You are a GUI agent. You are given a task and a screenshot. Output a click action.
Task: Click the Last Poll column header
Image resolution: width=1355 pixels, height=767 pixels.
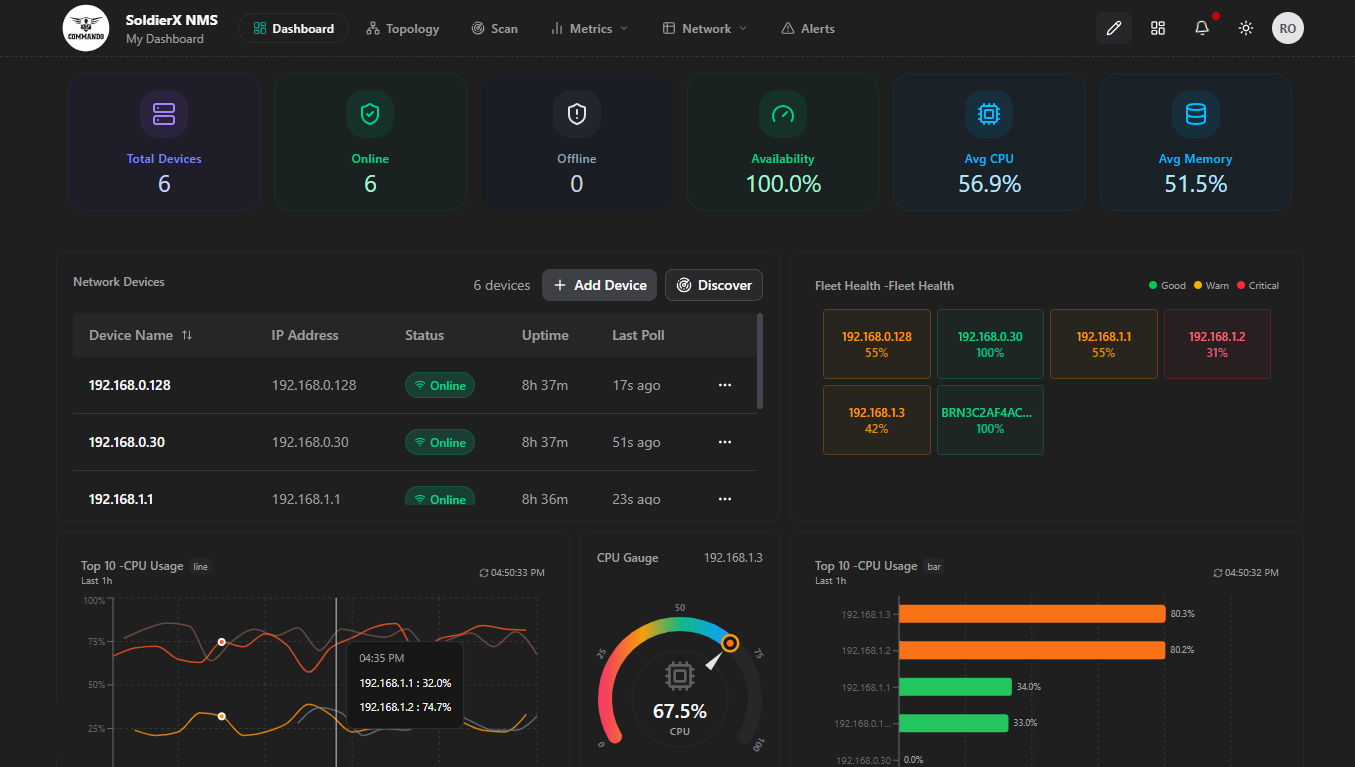638,335
